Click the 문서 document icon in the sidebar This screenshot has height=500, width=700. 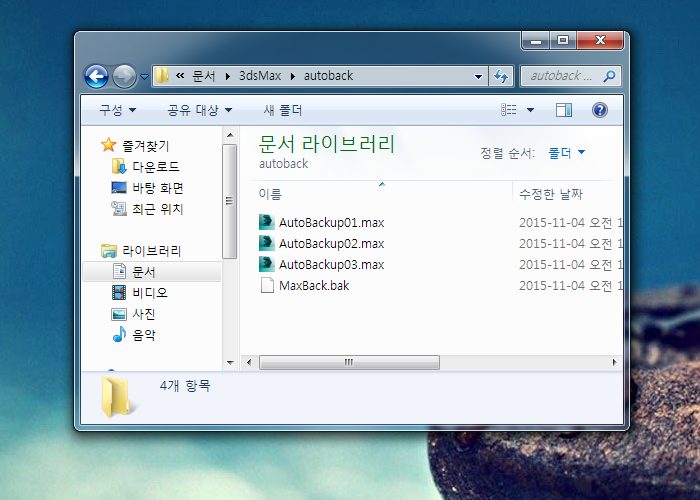[x=119, y=271]
